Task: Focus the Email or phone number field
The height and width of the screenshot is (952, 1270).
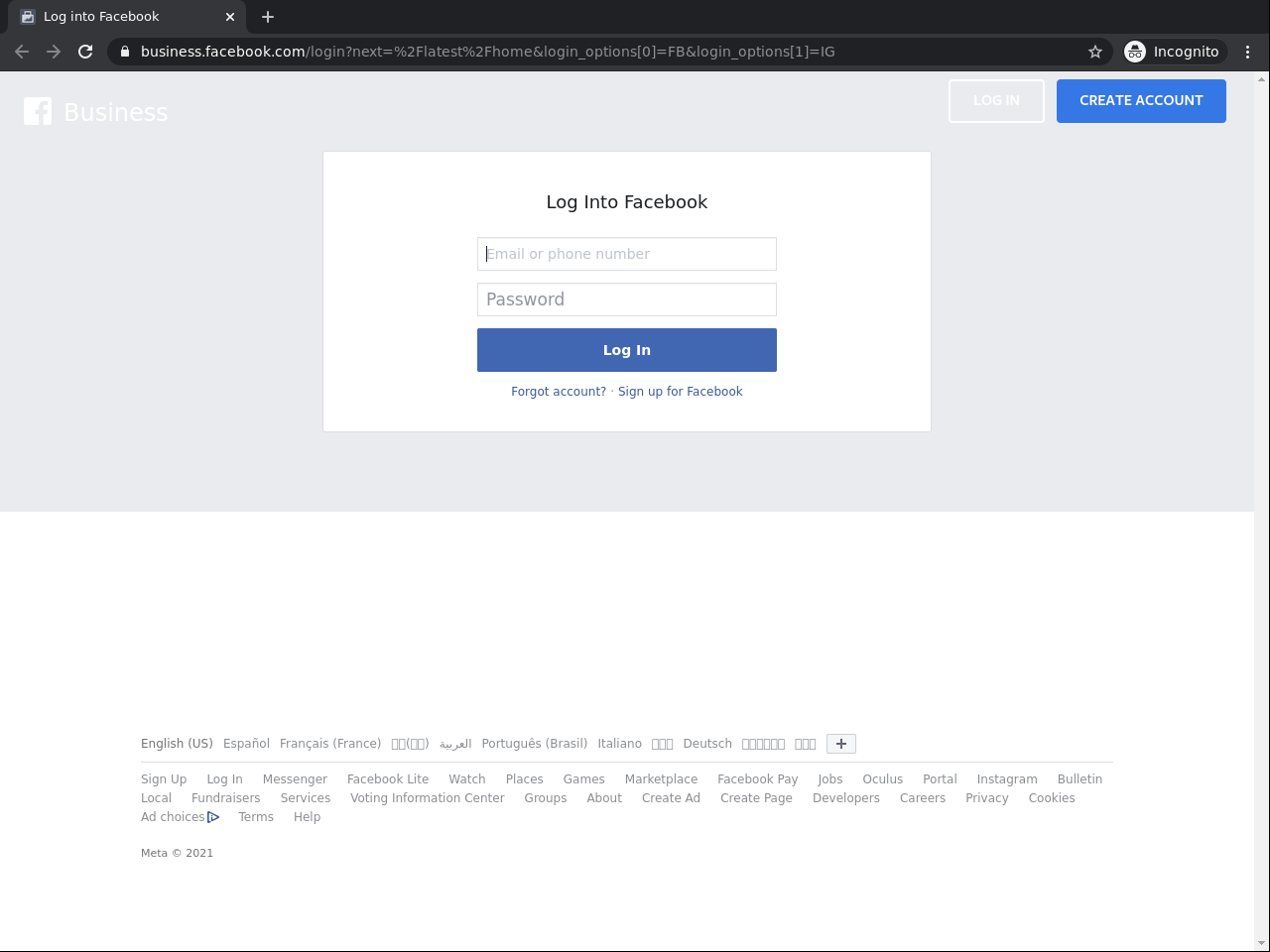Action: pyautogui.click(x=627, y=254)
